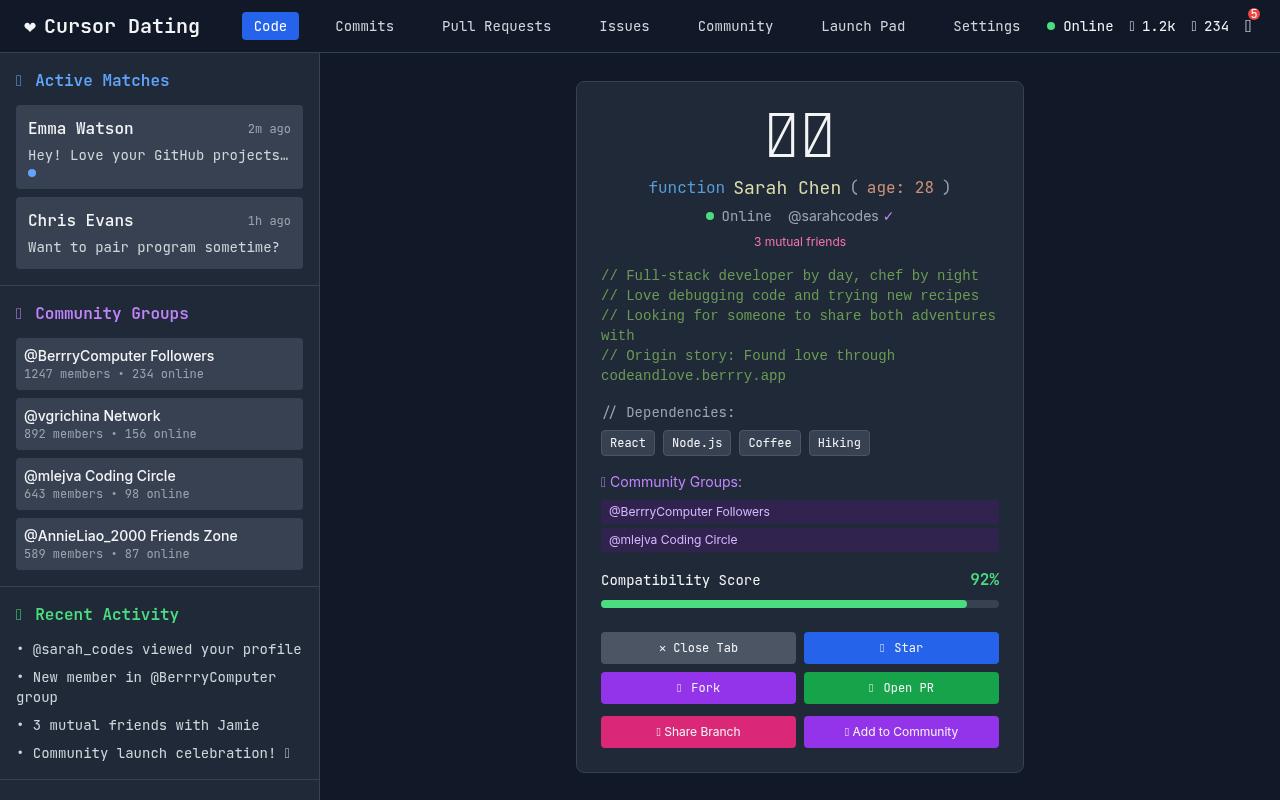Toggle the online dot on Sarah Chen's profile
Screen dimensions: 1280x800
coord(709,216)
